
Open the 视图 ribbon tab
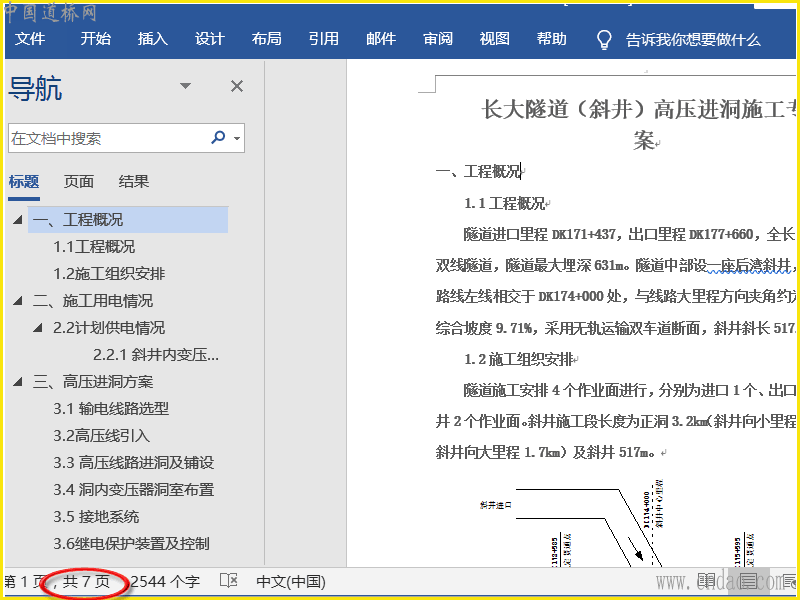pos(494,39)
